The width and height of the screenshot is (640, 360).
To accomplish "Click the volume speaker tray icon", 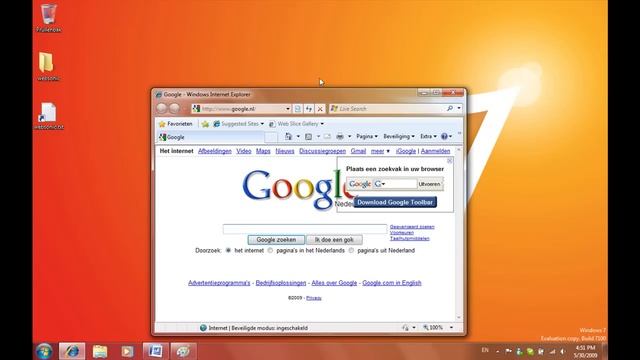I will 563,351.
